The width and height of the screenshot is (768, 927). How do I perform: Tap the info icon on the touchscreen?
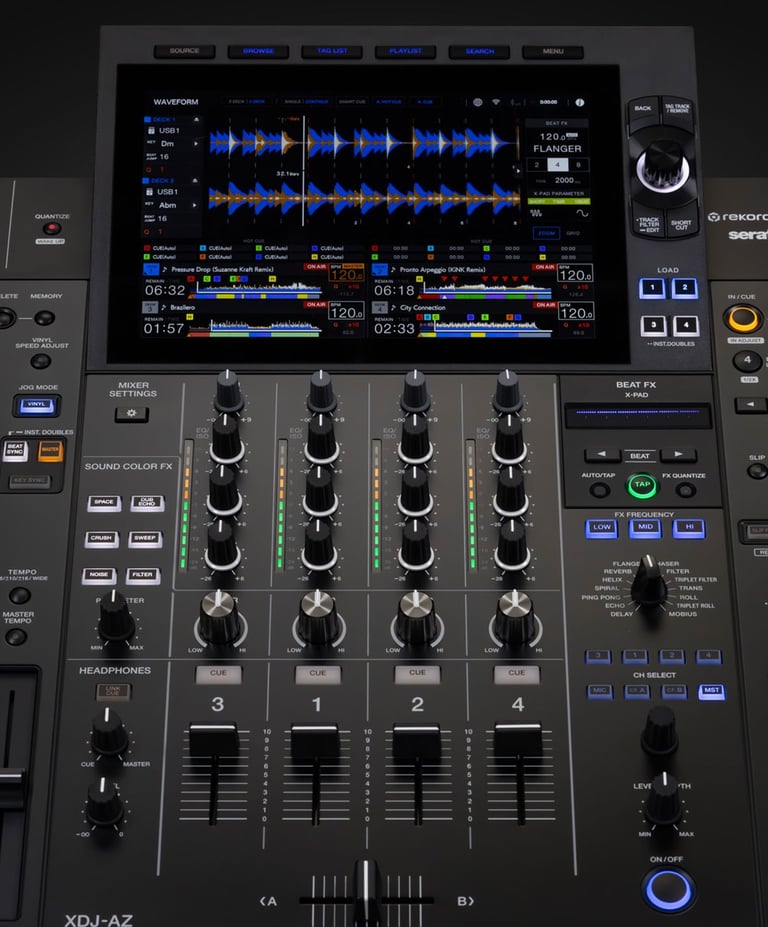click(579, 102)
